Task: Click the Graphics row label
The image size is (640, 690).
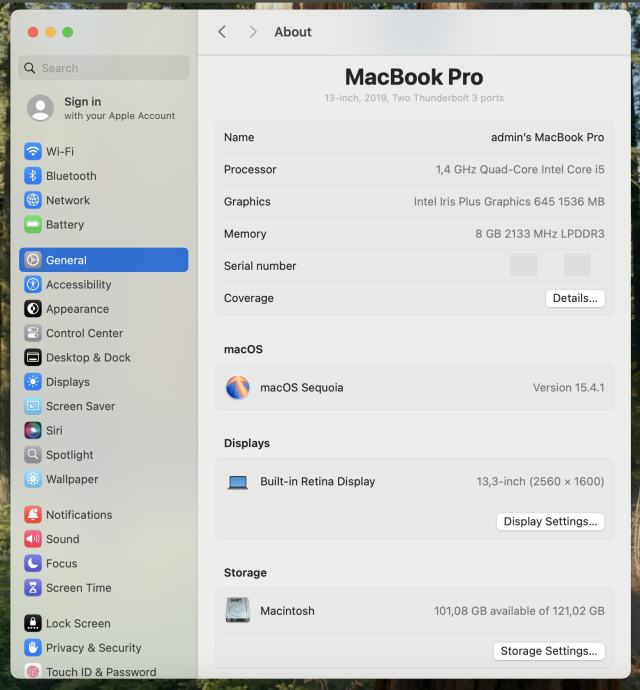Action: (247, 202)
